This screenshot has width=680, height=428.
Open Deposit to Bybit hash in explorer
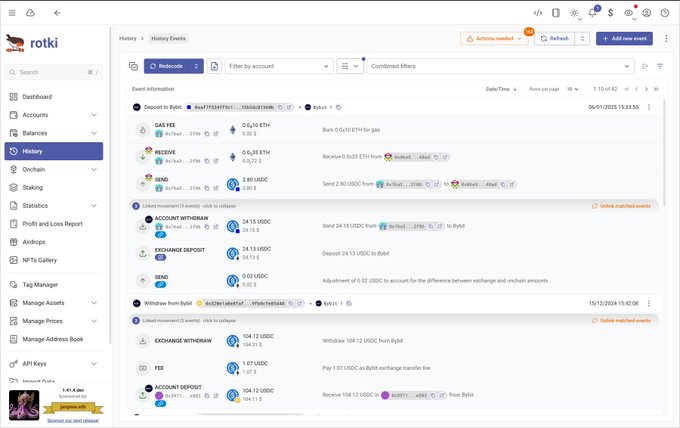click(x=289, y=107)
